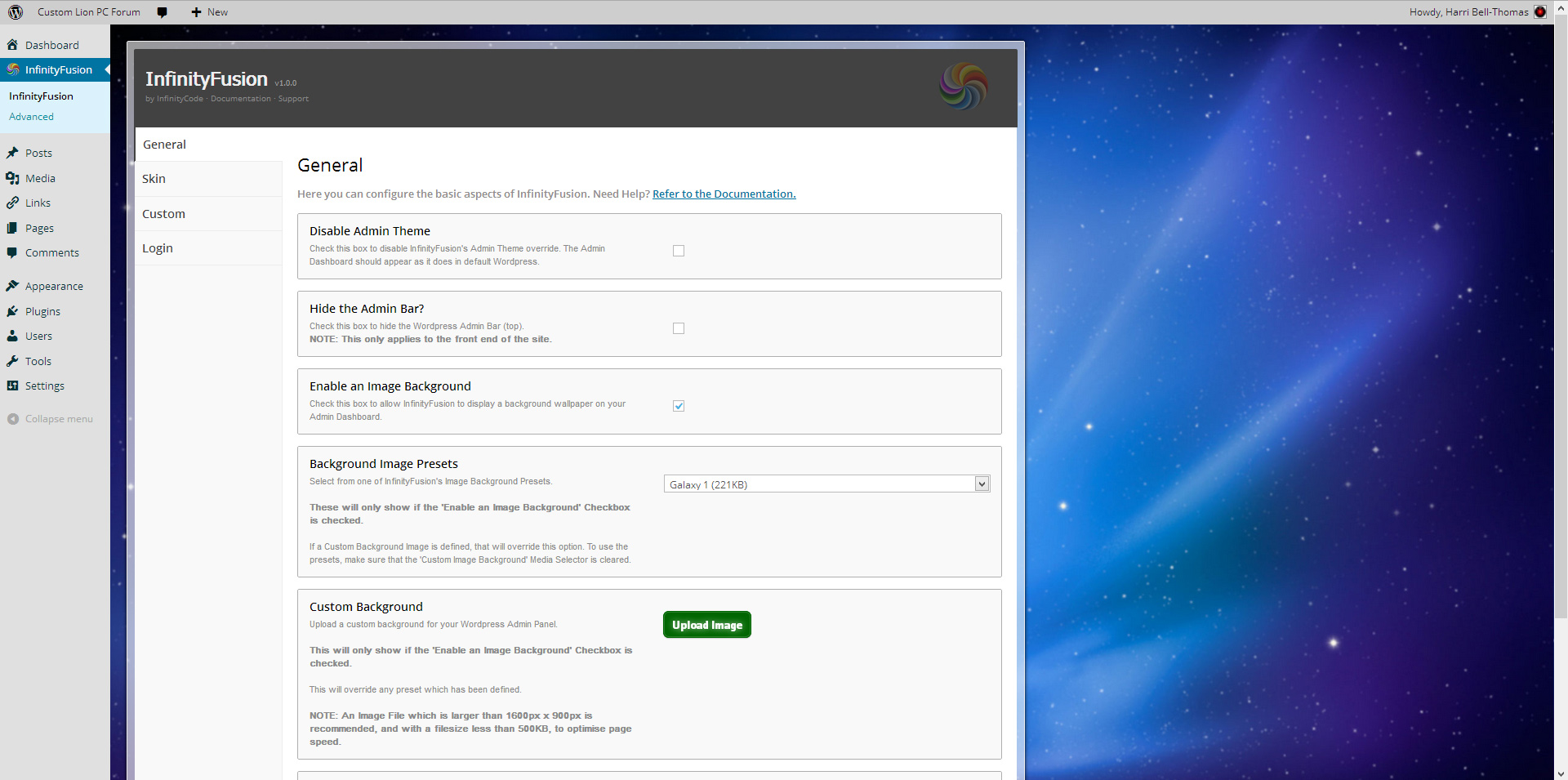Click the Plugins plug icon

(12, 311)
